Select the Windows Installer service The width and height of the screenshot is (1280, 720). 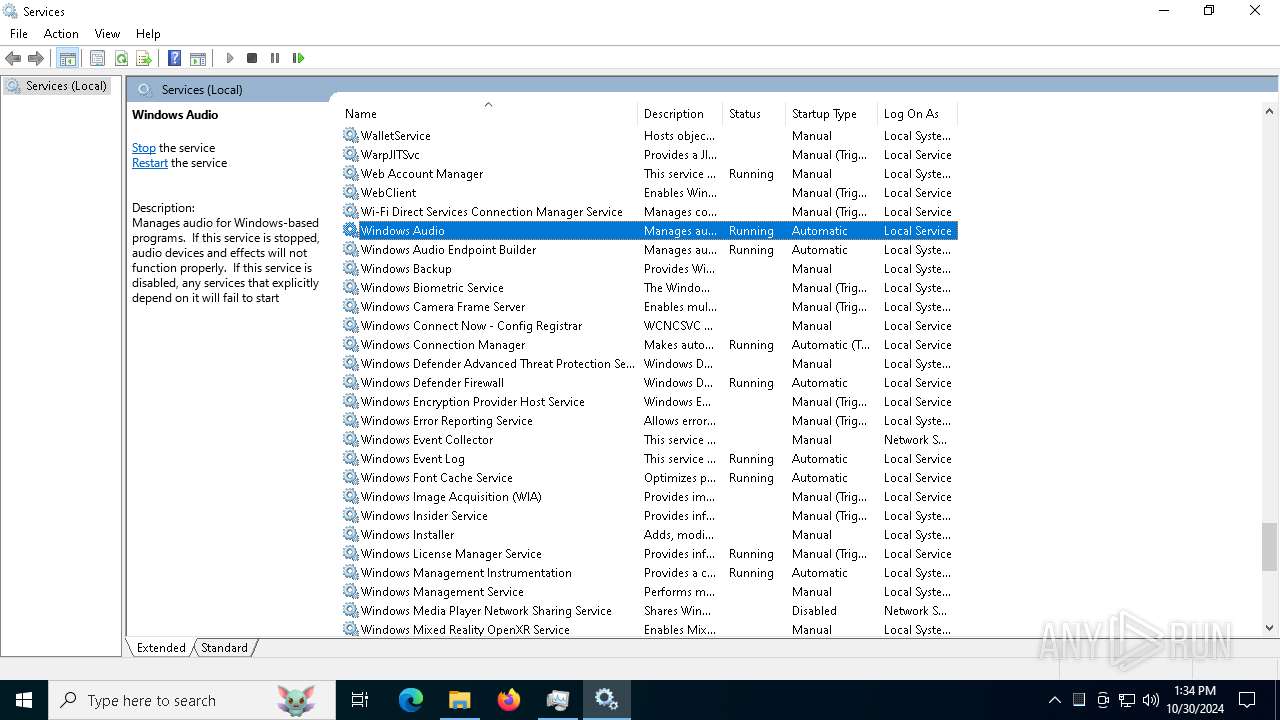point(649,535)
